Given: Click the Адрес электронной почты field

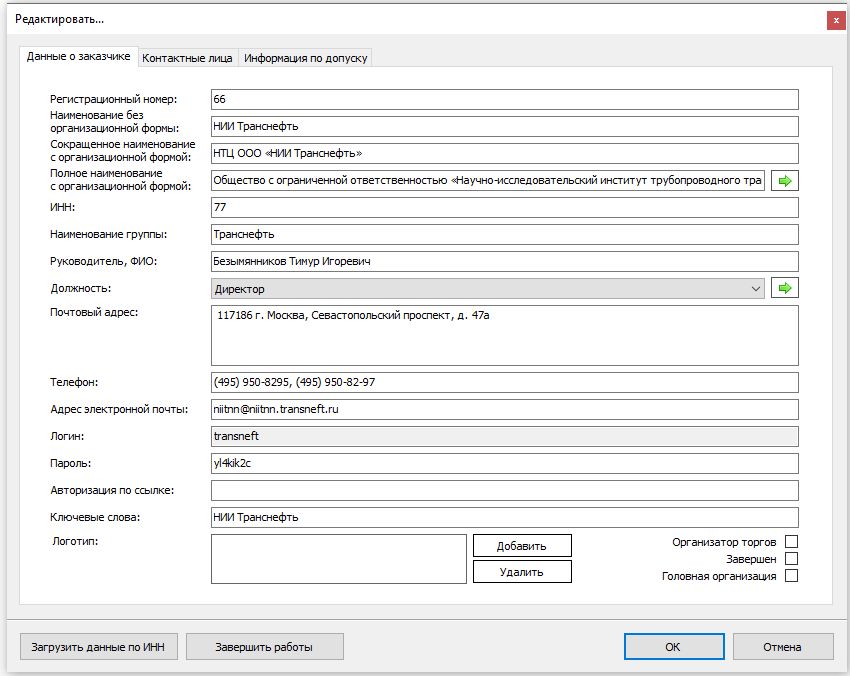Looking at the screenshot, I should pyautogui.click(x=505, y=409).
